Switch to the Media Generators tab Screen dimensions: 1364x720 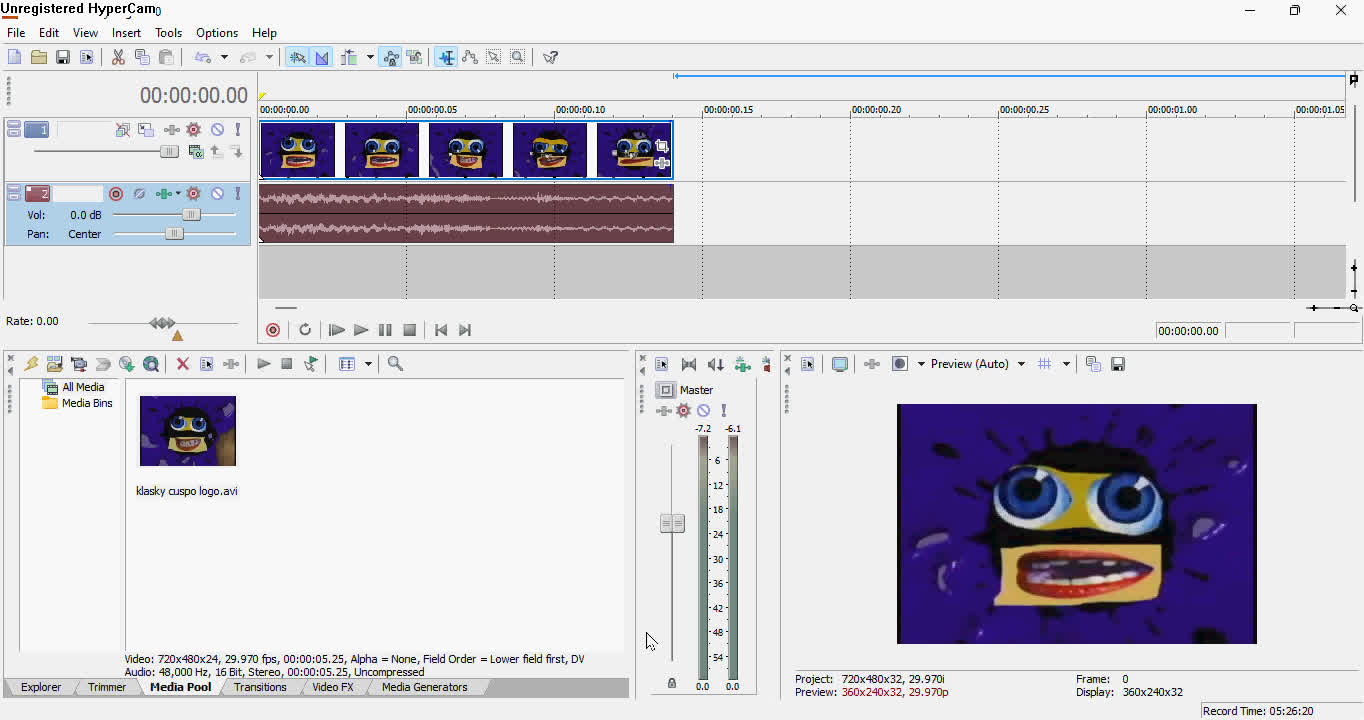[424, 687]
